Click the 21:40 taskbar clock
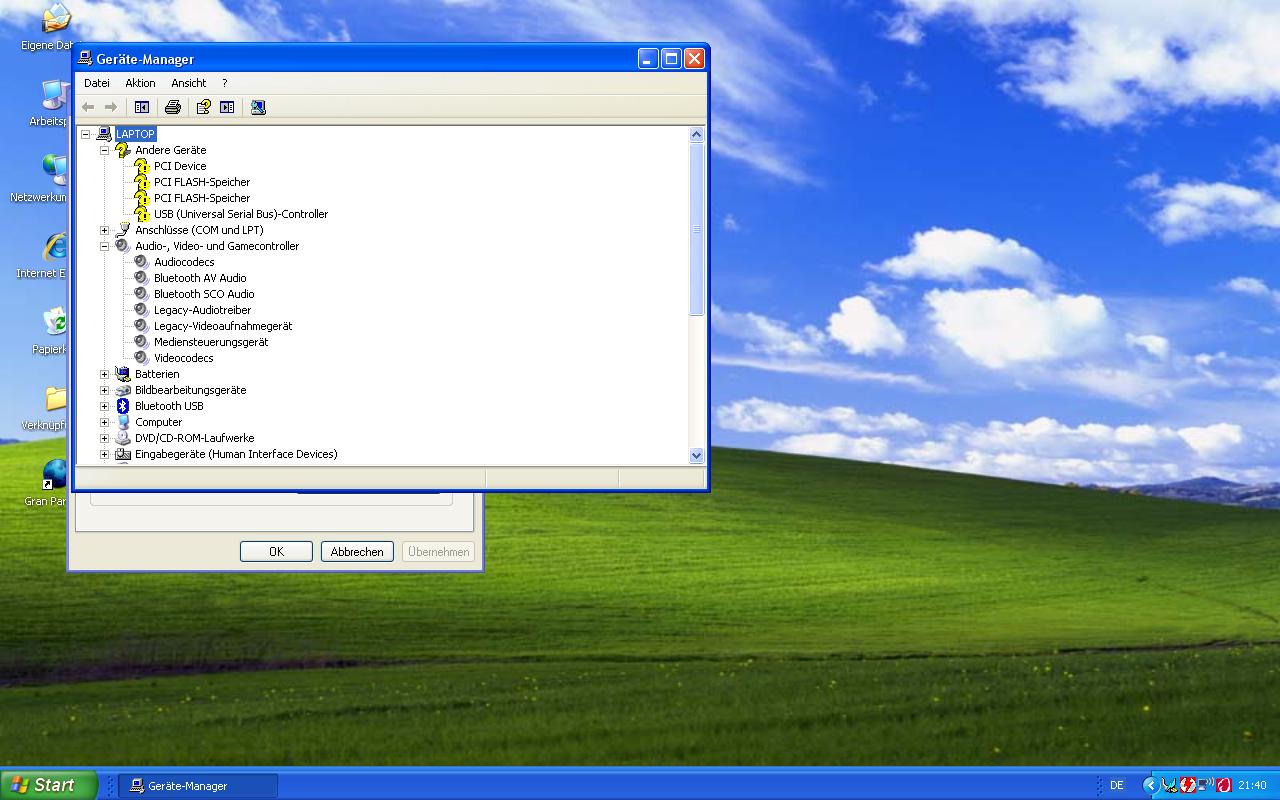Image resolution: width=1280 pixels, height=800 pixels. click(x=1252, y=785)
